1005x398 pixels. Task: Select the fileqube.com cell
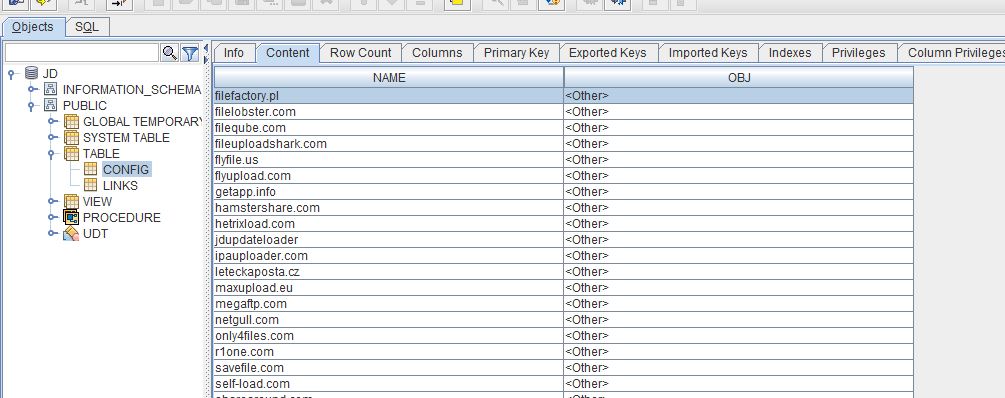[389, 128]
